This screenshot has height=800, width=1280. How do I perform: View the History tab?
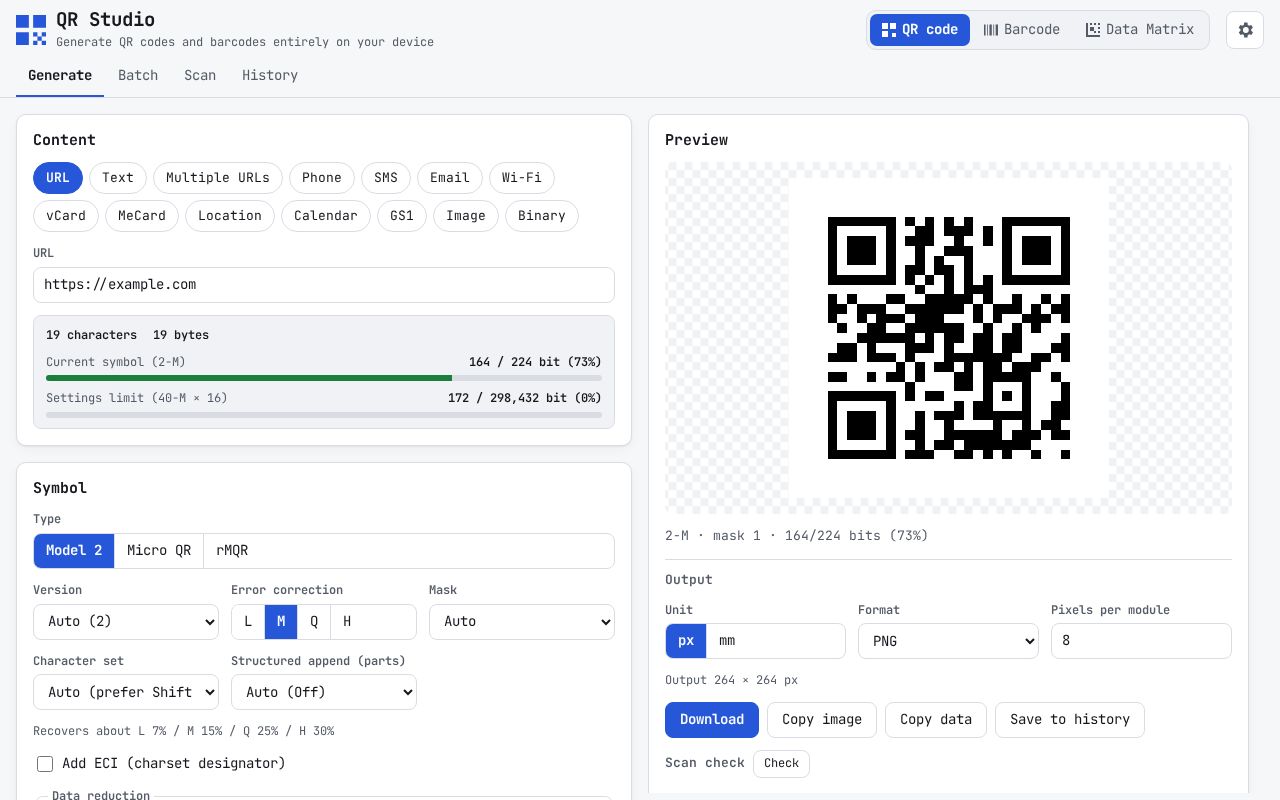270,76
